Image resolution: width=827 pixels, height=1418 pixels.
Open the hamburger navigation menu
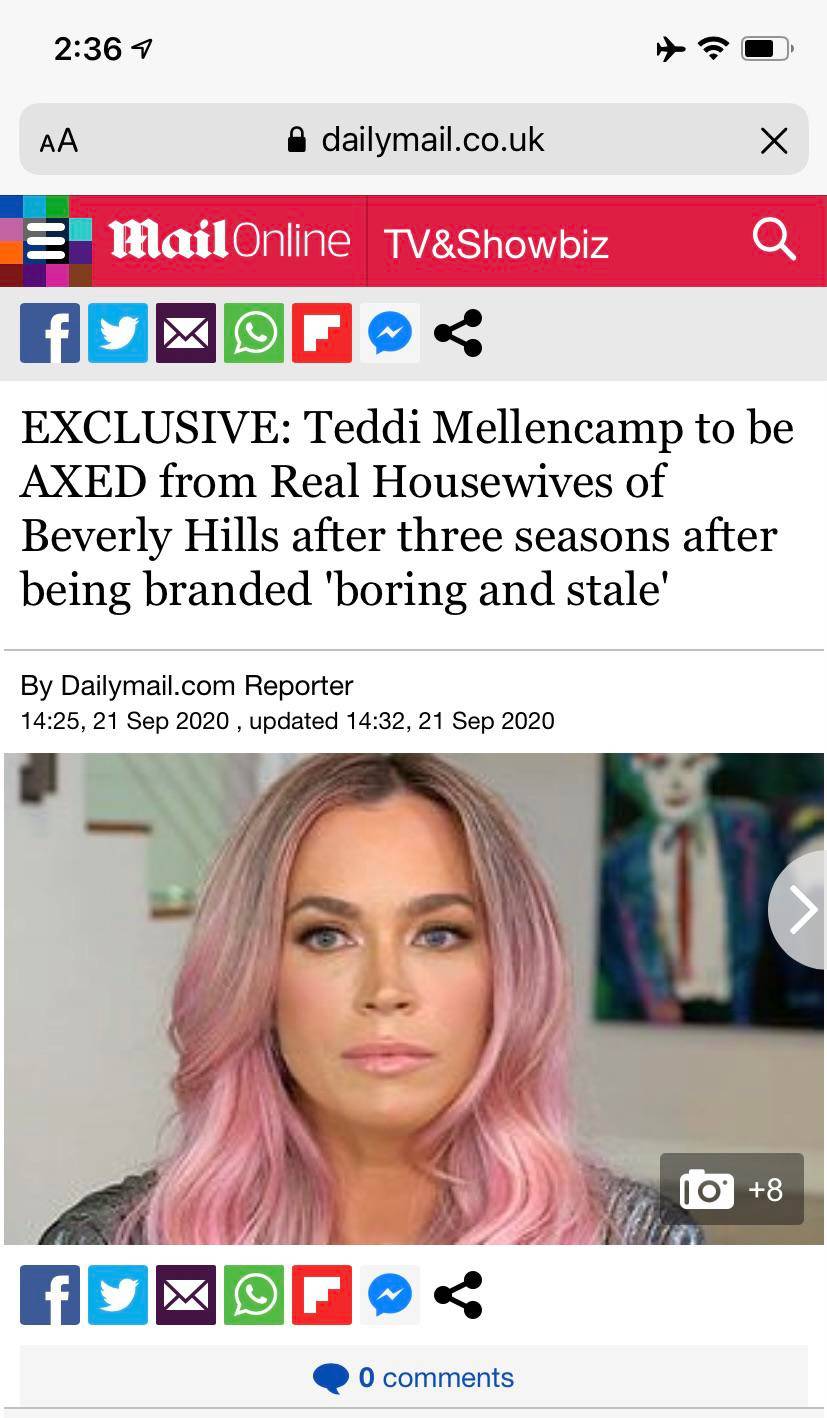tap(46, 241)
